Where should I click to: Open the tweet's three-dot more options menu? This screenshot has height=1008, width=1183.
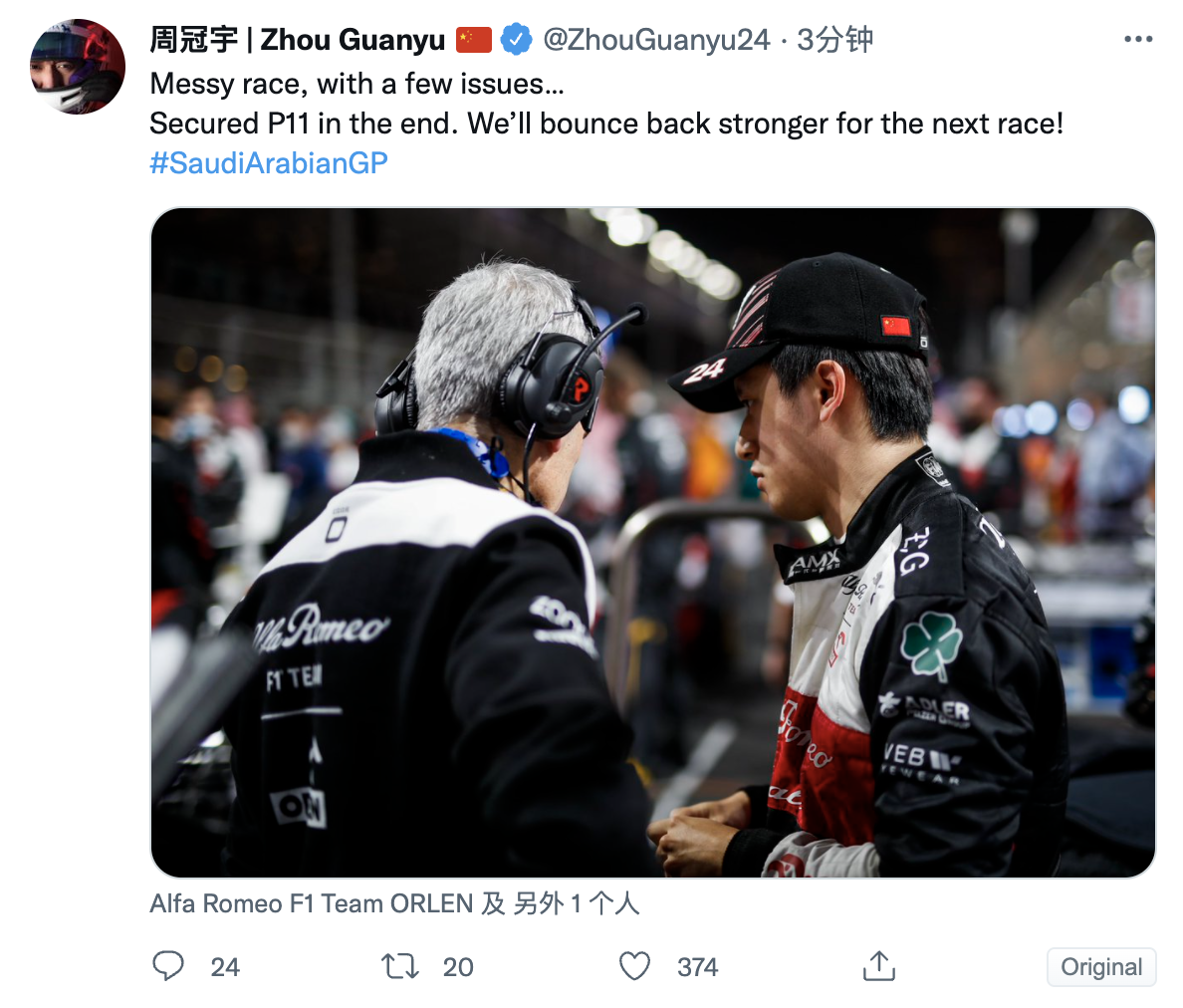(x=1138, y=39)
